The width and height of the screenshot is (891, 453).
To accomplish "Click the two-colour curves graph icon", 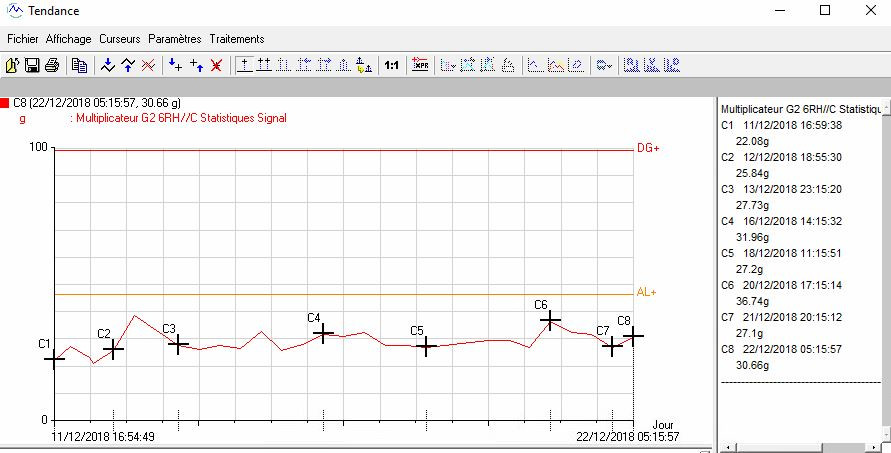I will pyautogui.click(x=556, y=65).
